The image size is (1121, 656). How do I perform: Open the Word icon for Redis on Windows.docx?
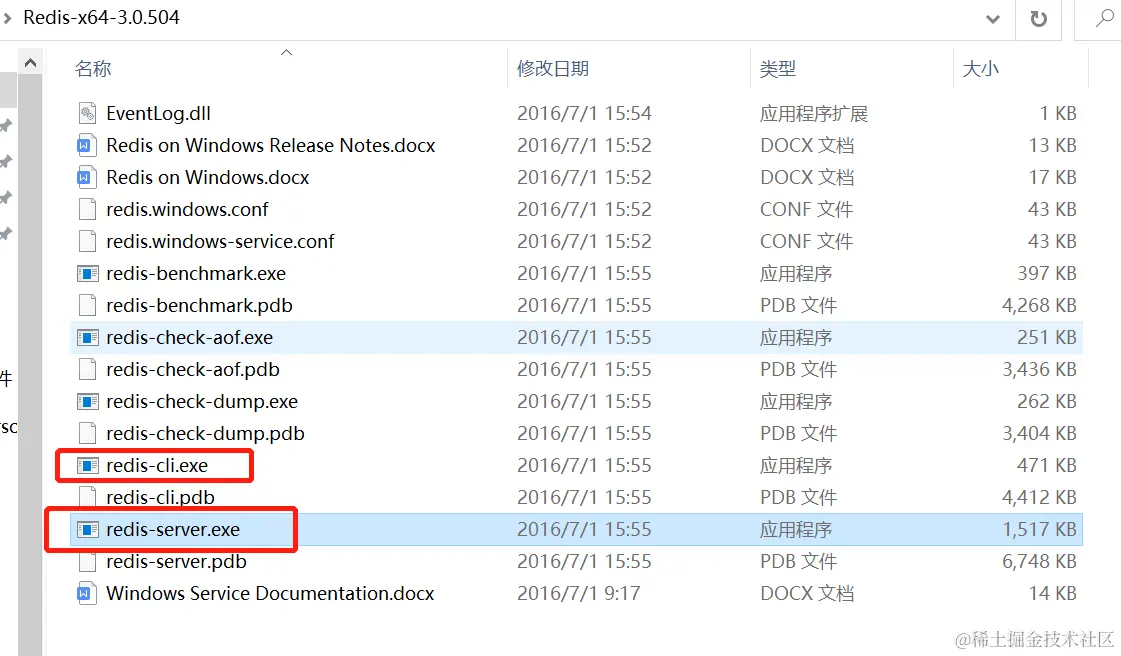[x=88, y=177]
